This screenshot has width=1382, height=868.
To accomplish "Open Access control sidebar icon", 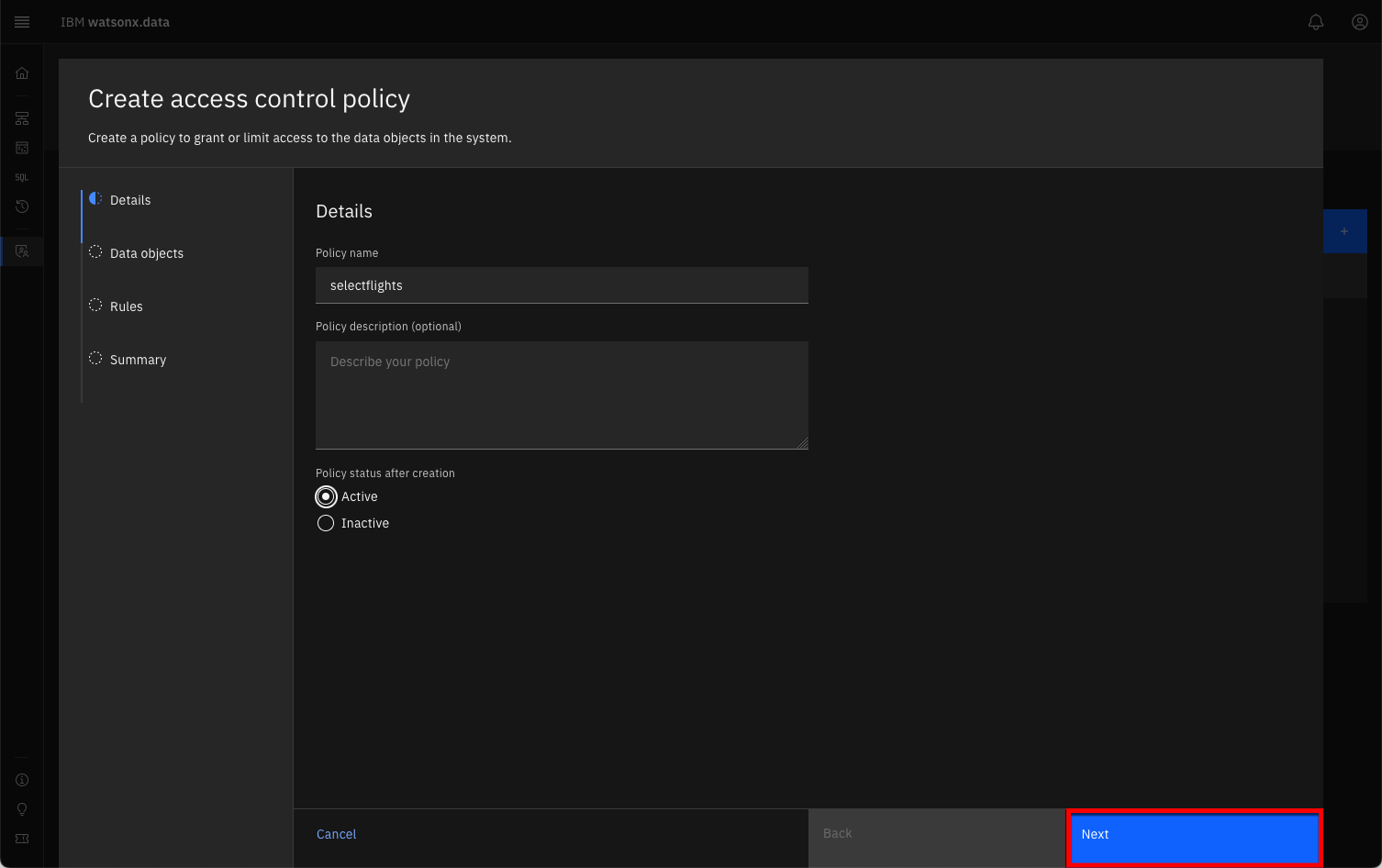I will (22, 250).
